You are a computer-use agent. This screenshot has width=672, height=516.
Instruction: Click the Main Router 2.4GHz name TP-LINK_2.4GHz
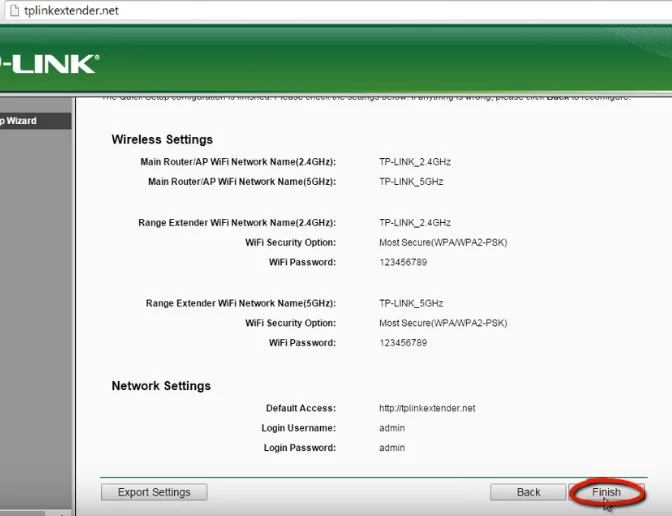(x=414, y=162)
